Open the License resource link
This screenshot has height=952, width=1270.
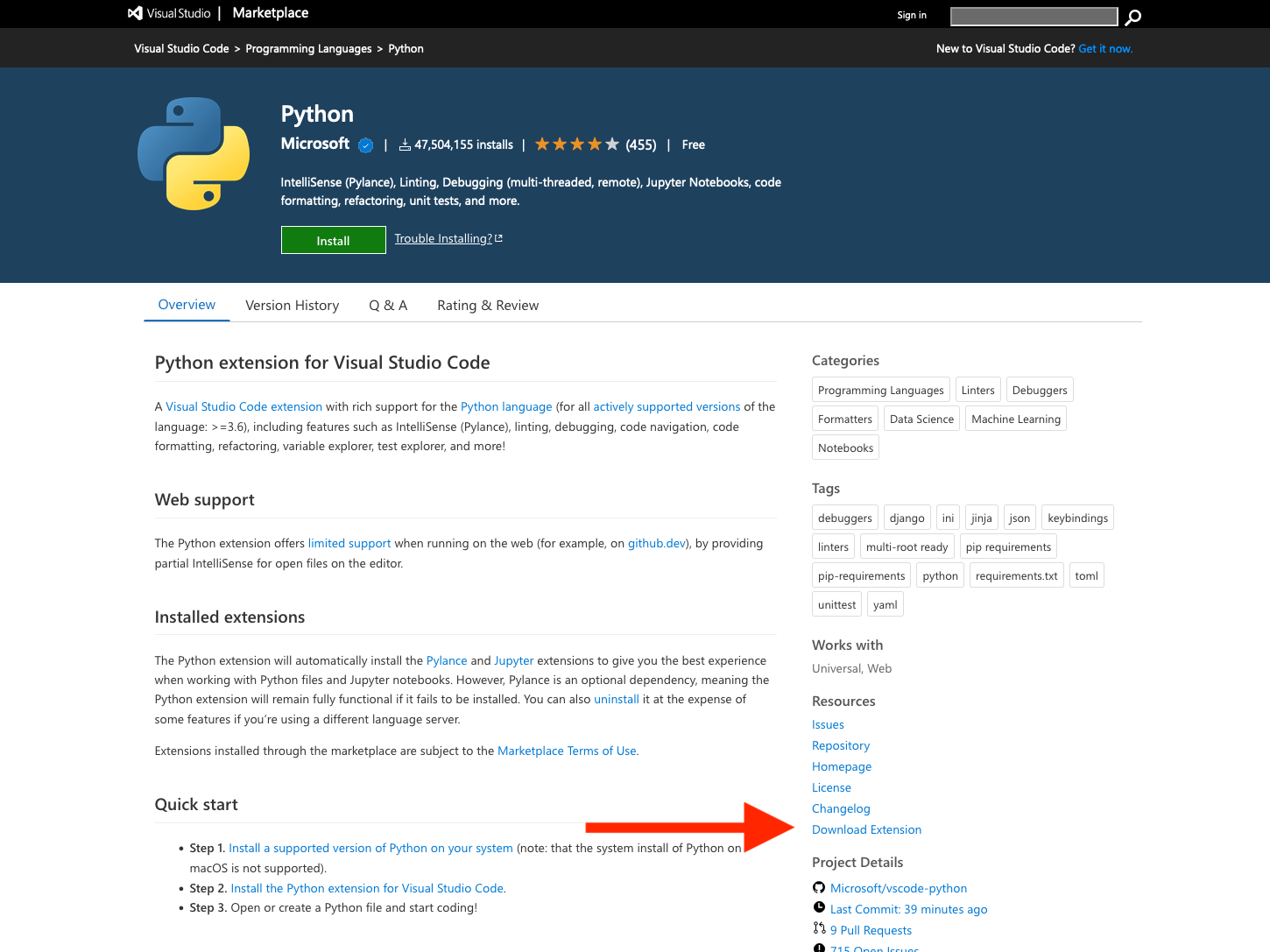(x=831, y=787)
